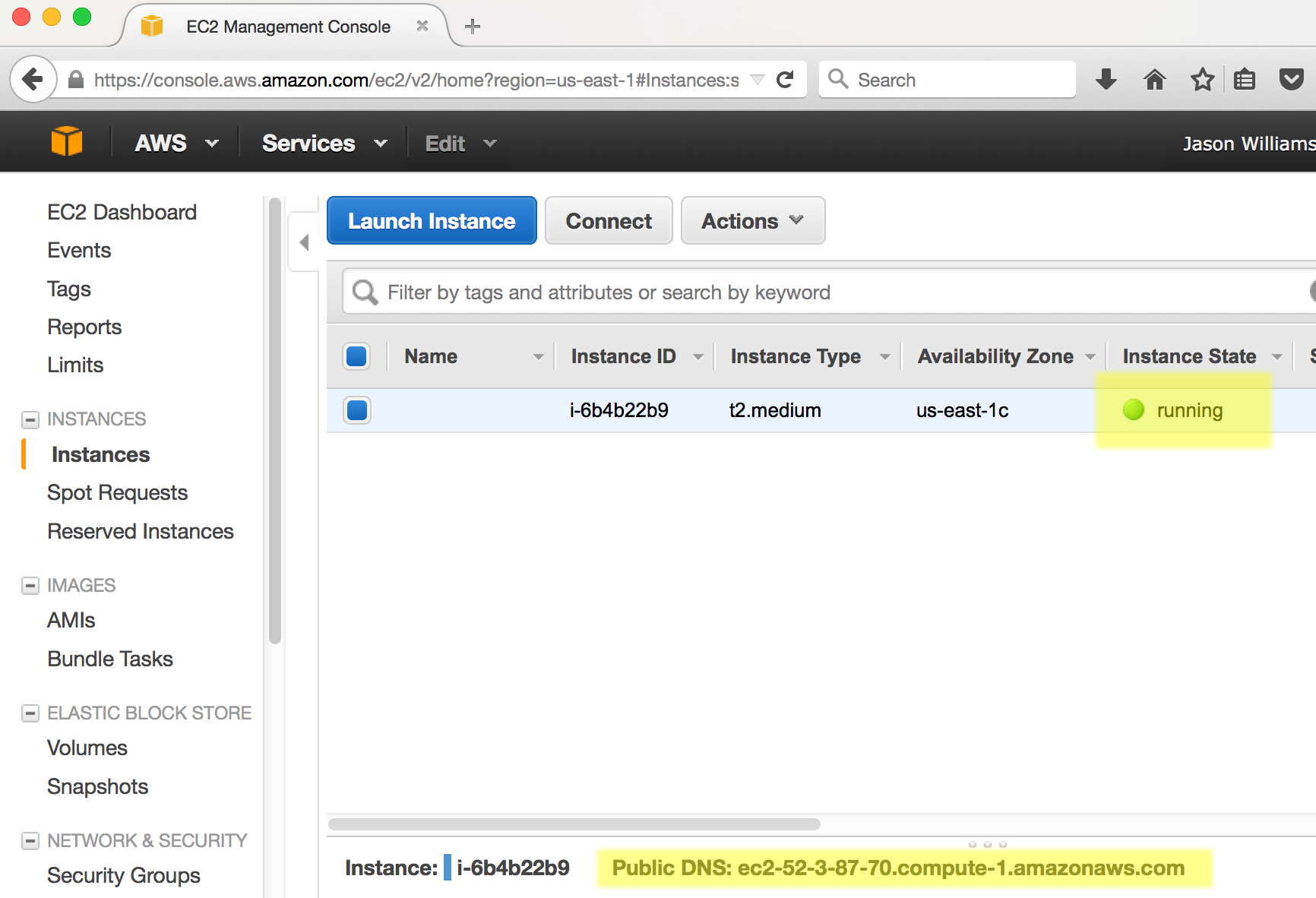Collapse the sidebar with the left triangle
The width and height of the screenshot is (1316, 898).
[x=304, y=242]
